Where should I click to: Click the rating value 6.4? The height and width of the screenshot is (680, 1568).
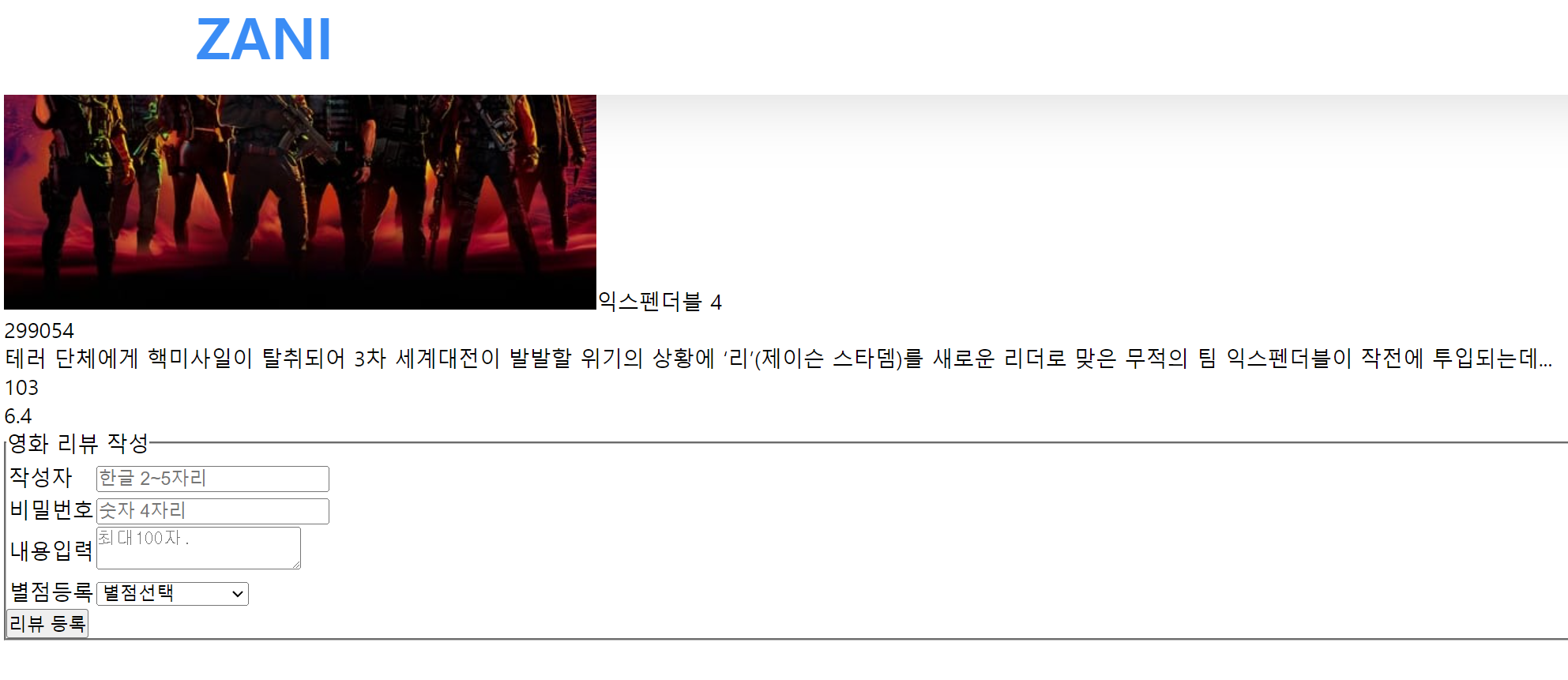(18, 415)
